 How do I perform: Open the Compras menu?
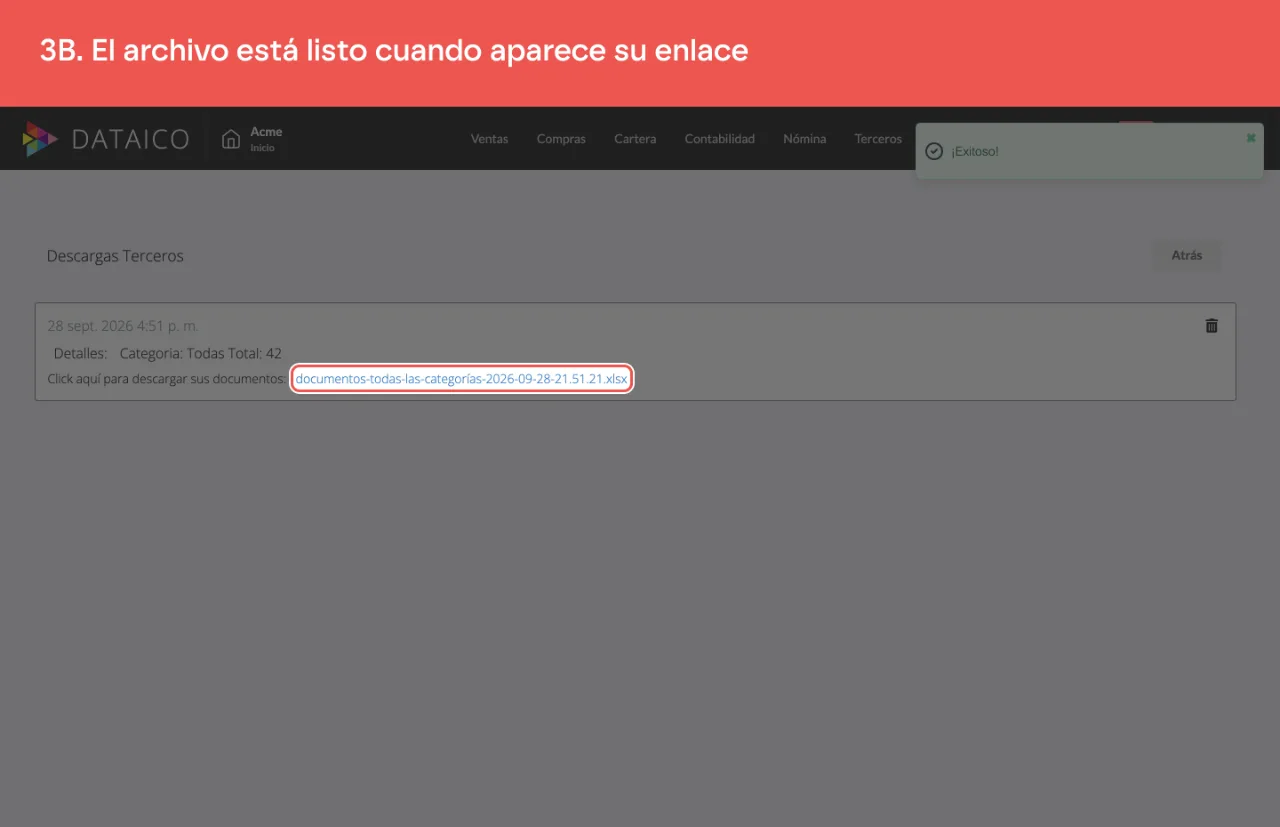point(561,139)
